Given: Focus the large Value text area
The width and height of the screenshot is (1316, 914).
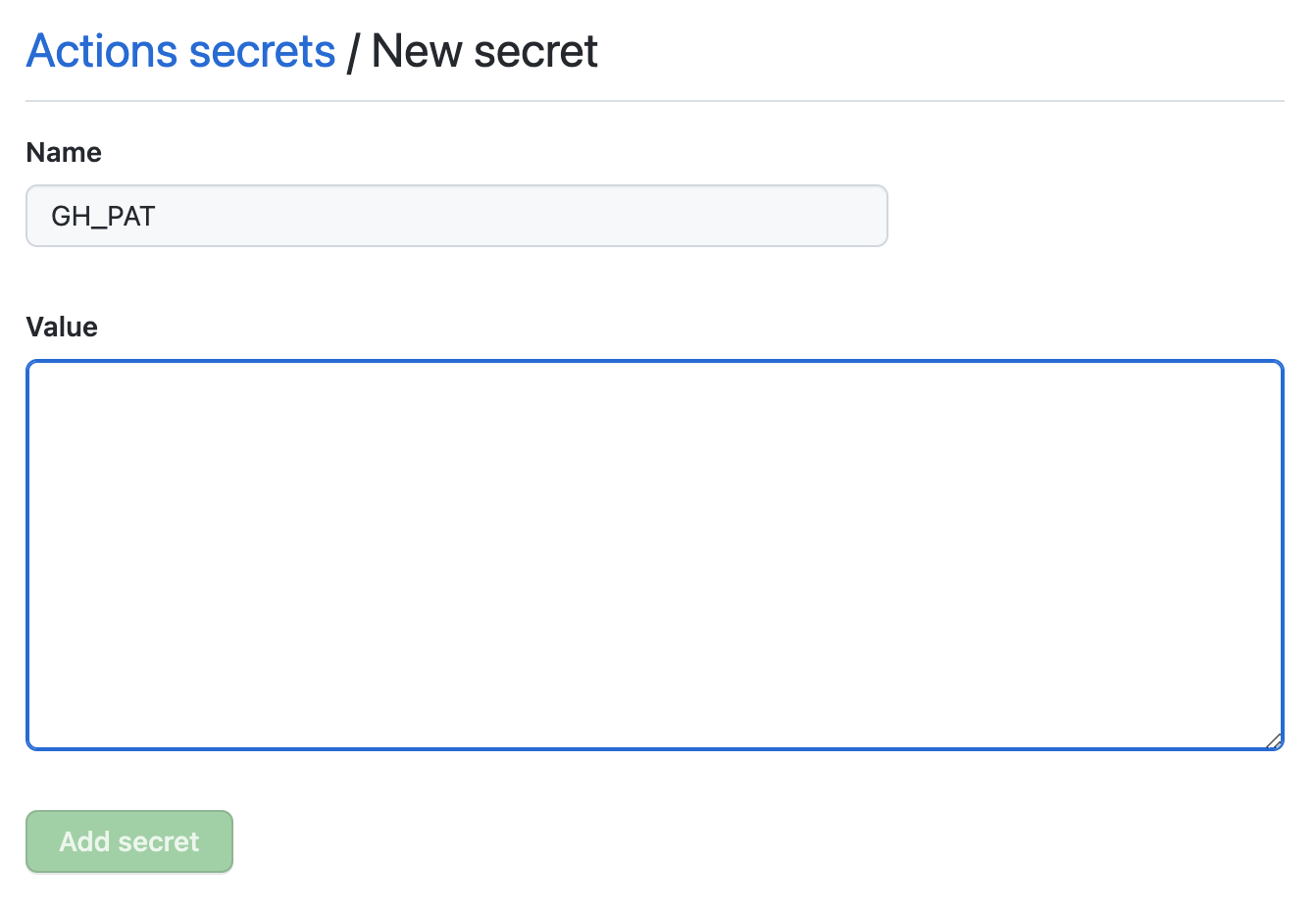Looking at the screenshot, I should tap(654, 555).
